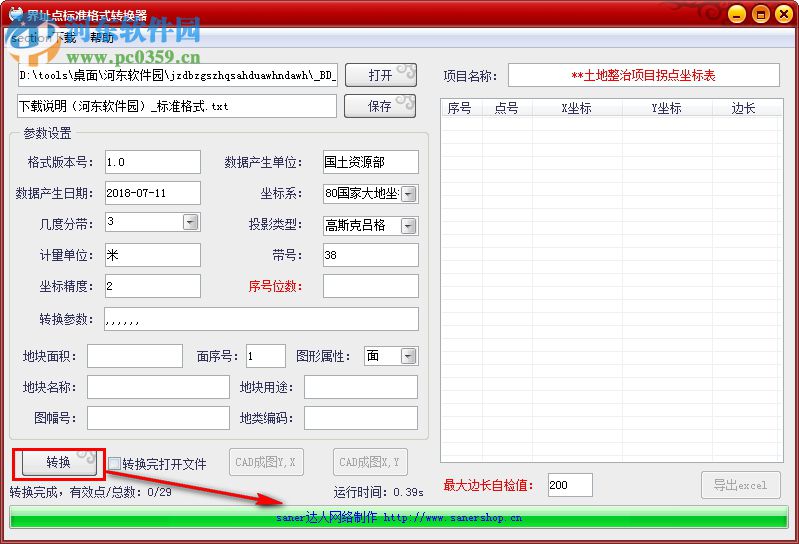Click the 图幅号 input field
Image resolution: width=799 pixels, height=544 pixels.
coord(158,418)
